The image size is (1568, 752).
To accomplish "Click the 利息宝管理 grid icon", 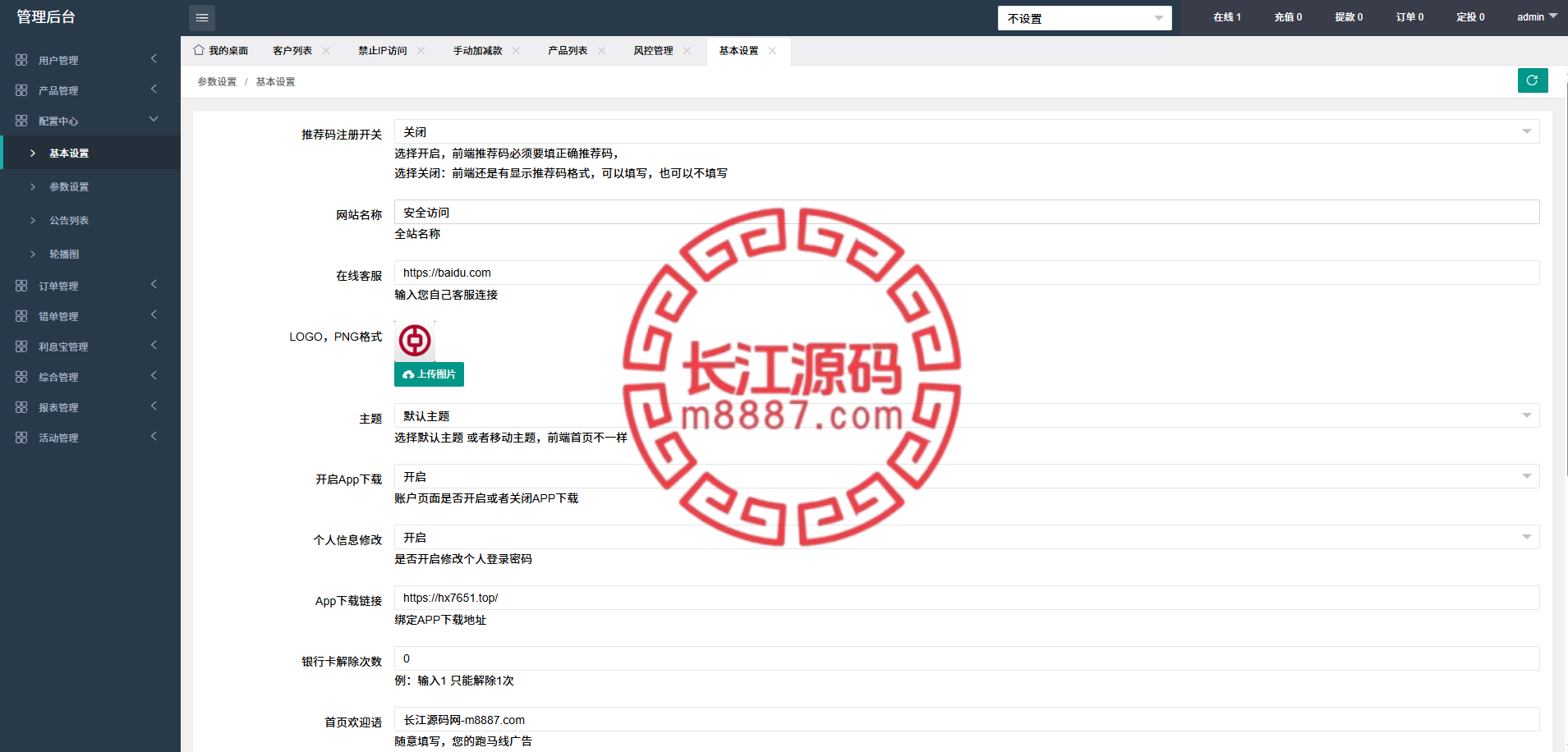I will [x=21, y=346].
